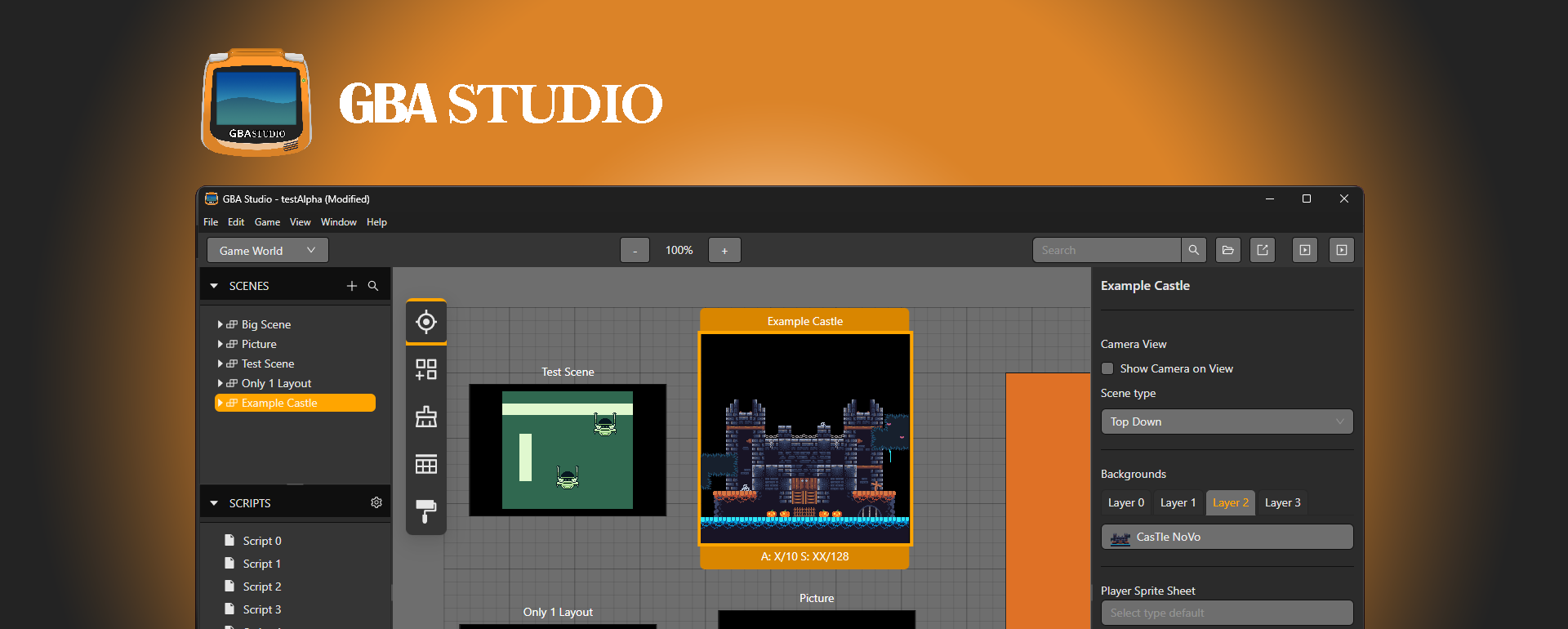The height and width of the screenshot is (629, 1568).
Task: Click Script 1 file icon
Action: coord(229,563)
